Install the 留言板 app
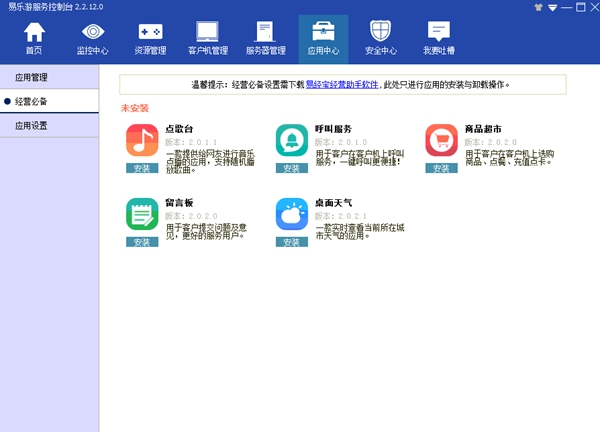Image resolution: width=600 pixels, height=432 pixels. click(x=142, y=241)
